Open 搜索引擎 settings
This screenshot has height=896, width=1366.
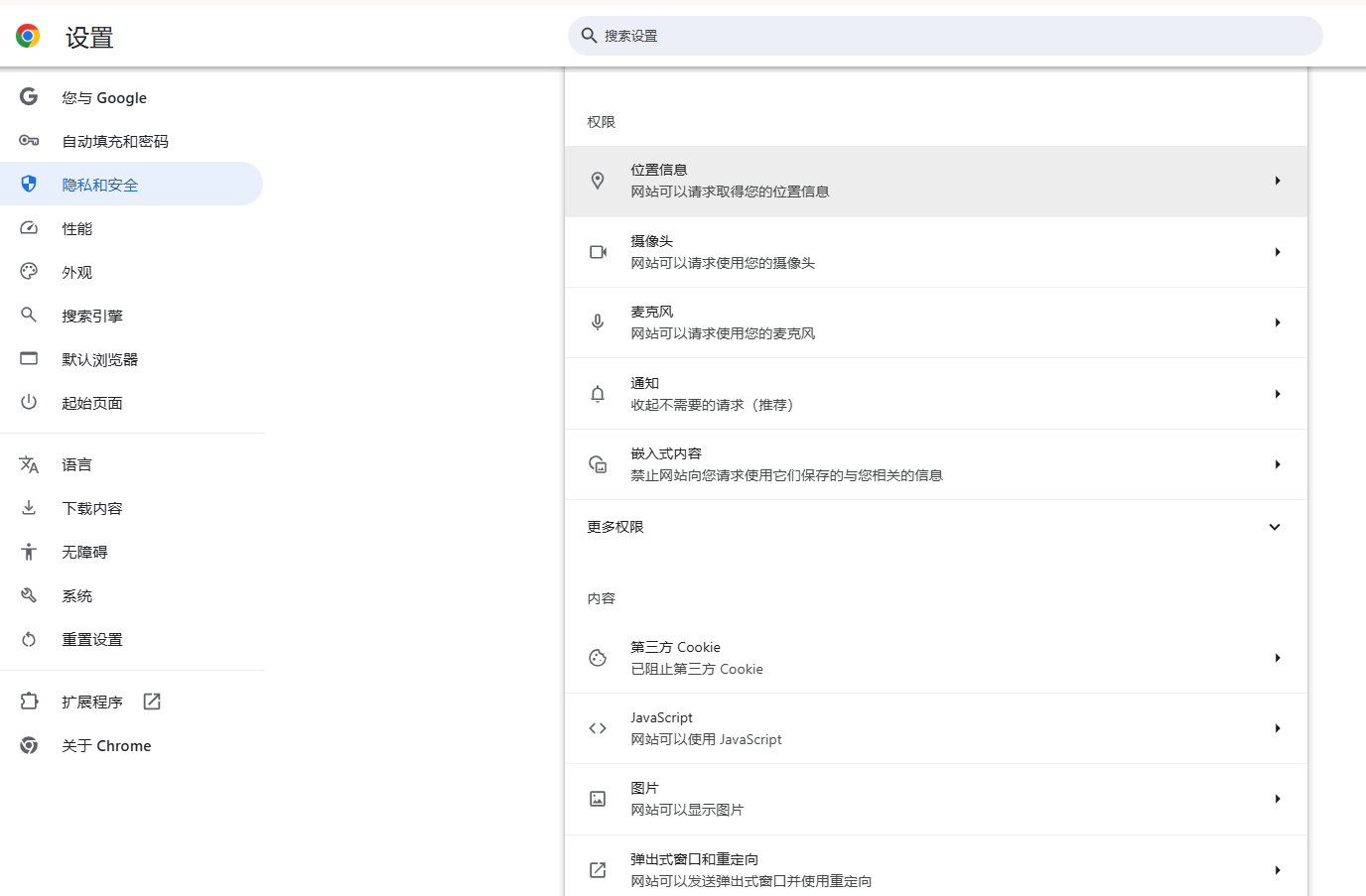click(132, 316)
